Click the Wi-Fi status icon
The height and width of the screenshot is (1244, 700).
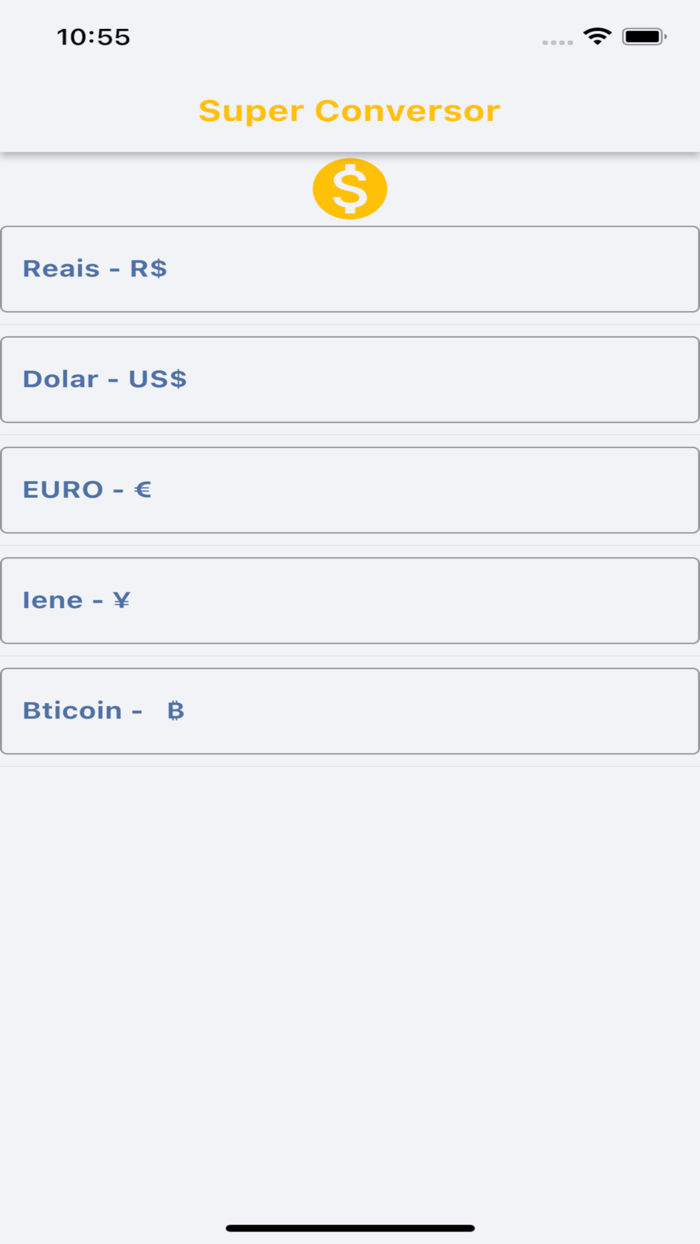(597, 37)
